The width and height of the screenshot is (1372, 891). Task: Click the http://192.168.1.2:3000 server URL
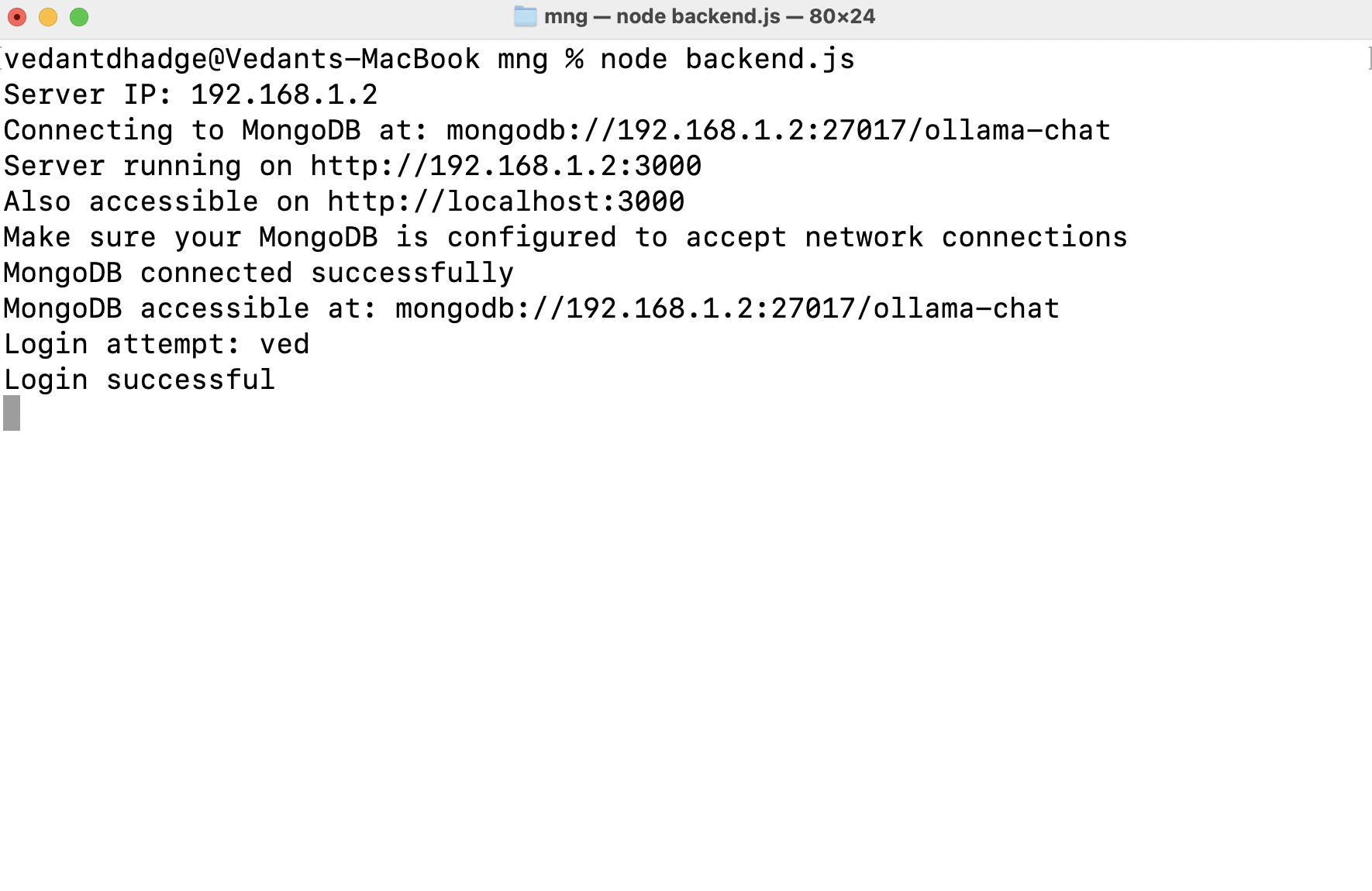pyautogui.click(x=505, y=166)
